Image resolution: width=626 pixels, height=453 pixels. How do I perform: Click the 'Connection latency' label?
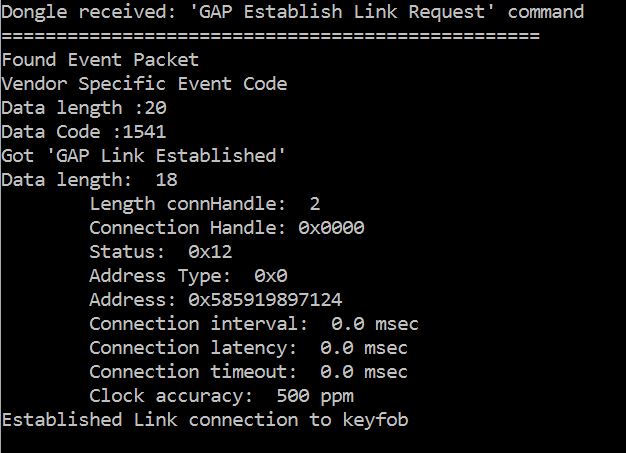188,348
